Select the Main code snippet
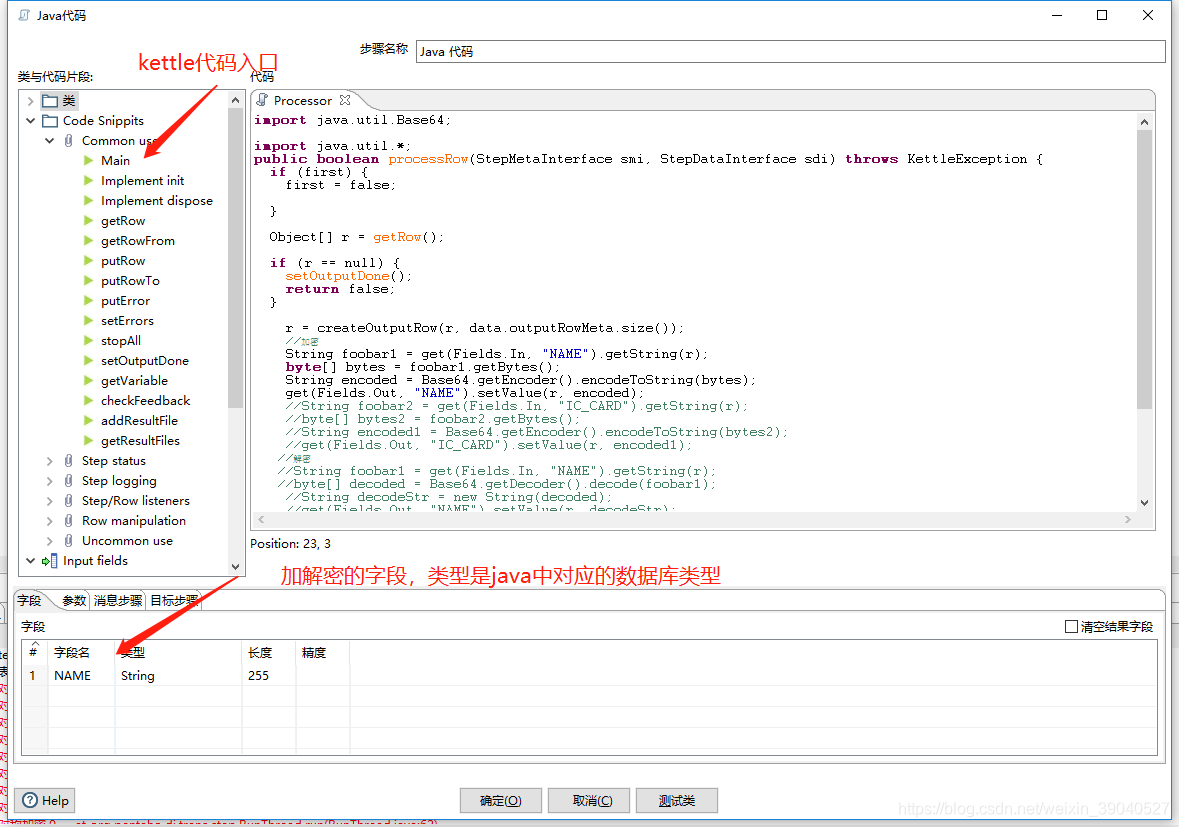This screenshot has width=1179, height=827. tap(114, 160)
